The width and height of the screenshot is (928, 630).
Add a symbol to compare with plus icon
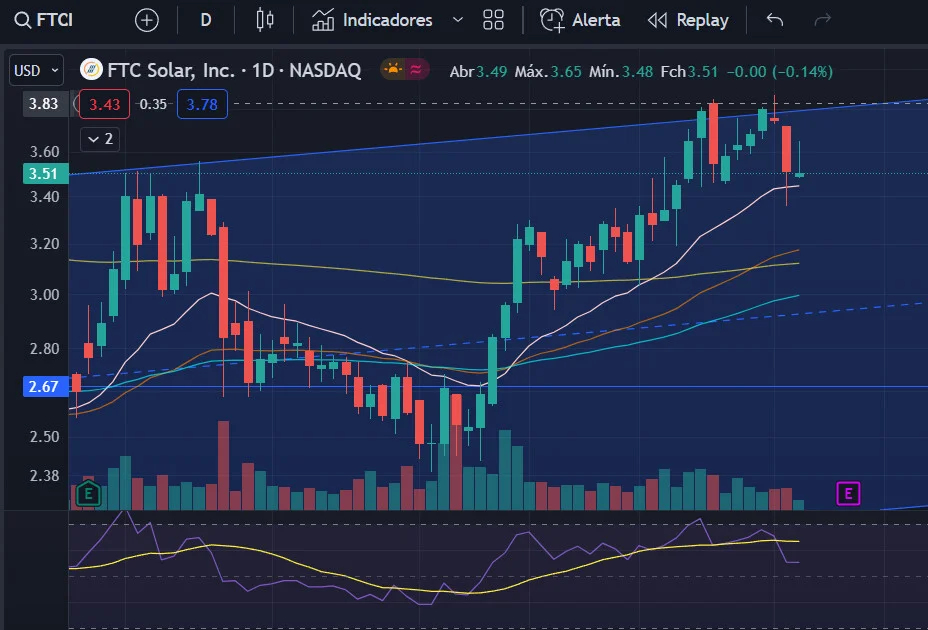pos(147,20)
